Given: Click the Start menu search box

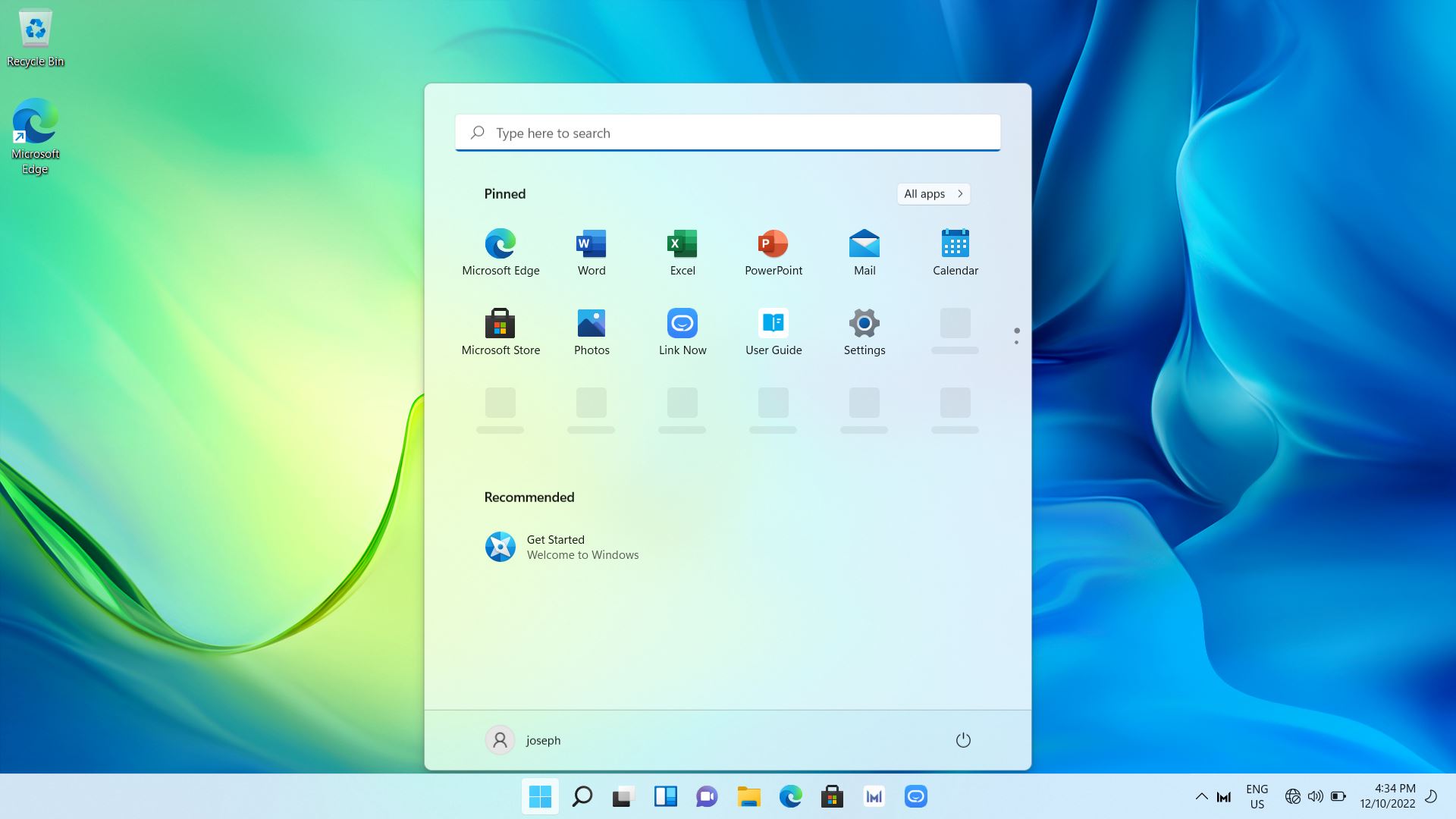Looking at the screenshot, I should (728, 133).
